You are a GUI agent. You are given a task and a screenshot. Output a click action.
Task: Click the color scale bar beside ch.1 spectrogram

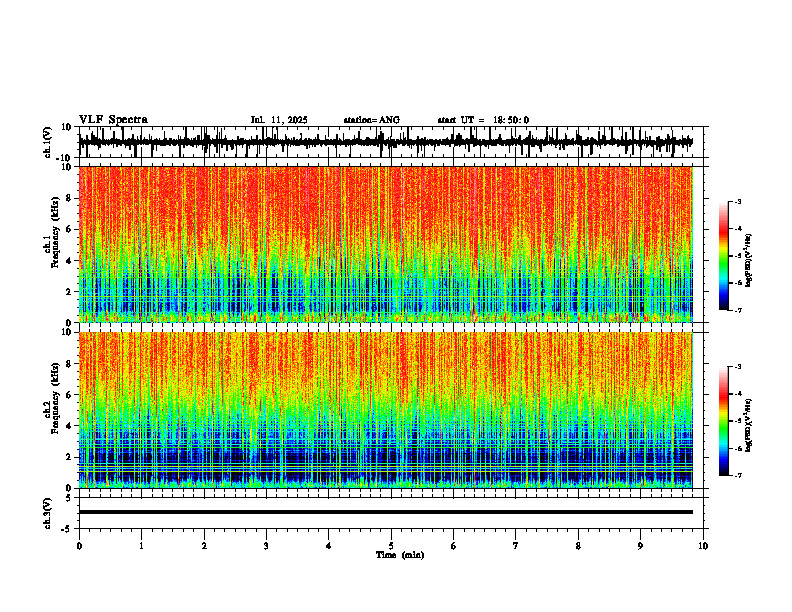pos(723,256)
